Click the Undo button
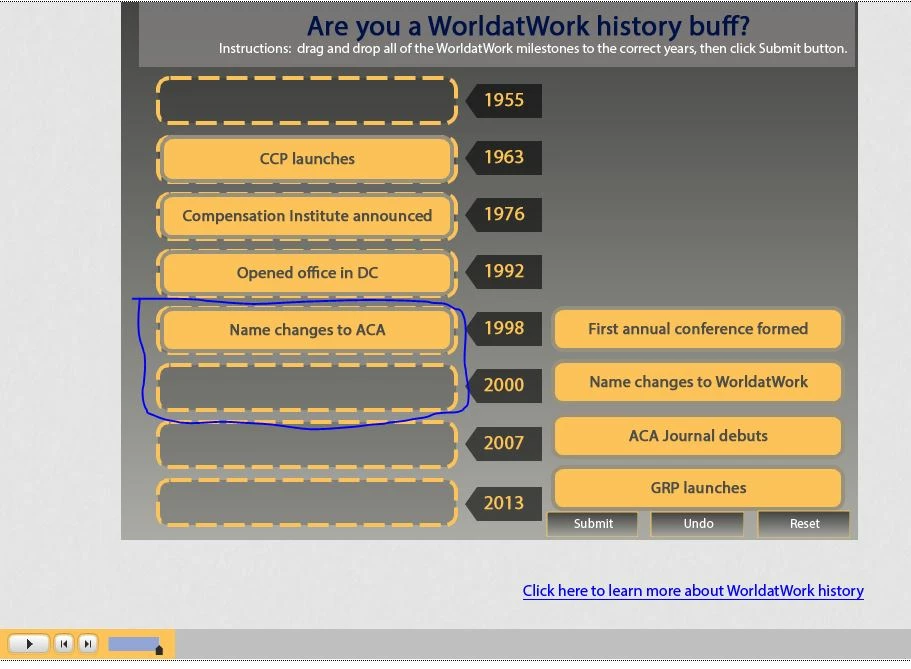The image size is (911, 669). click(698, 524)
